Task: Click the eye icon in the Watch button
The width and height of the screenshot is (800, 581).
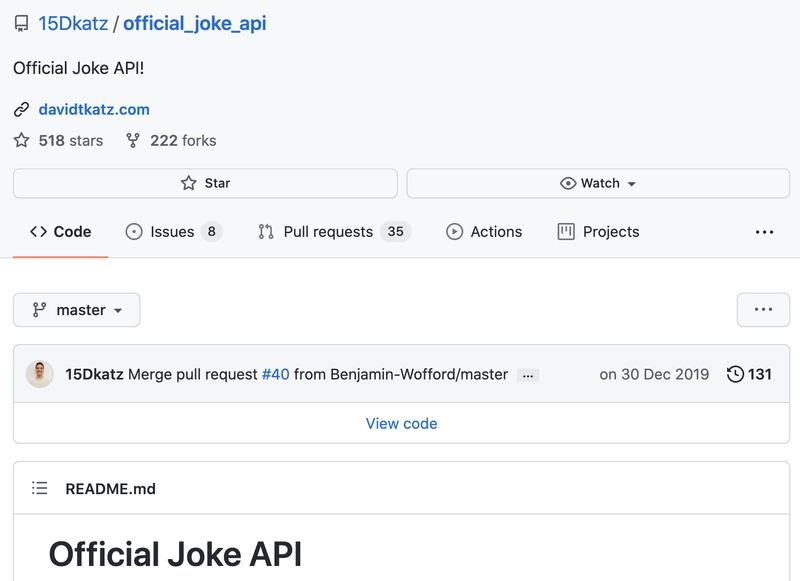Action: 568,183
